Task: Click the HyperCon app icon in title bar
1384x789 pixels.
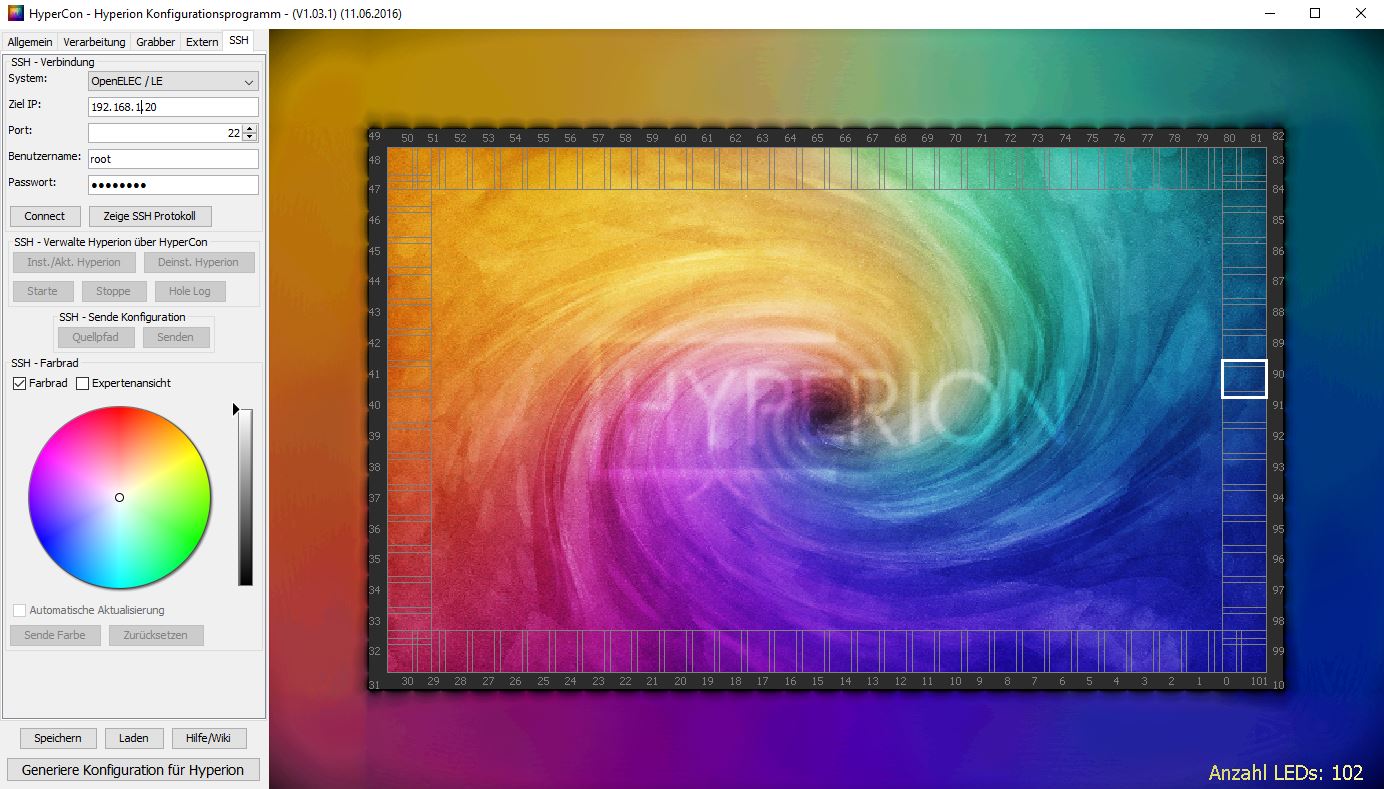Action: 14,14
